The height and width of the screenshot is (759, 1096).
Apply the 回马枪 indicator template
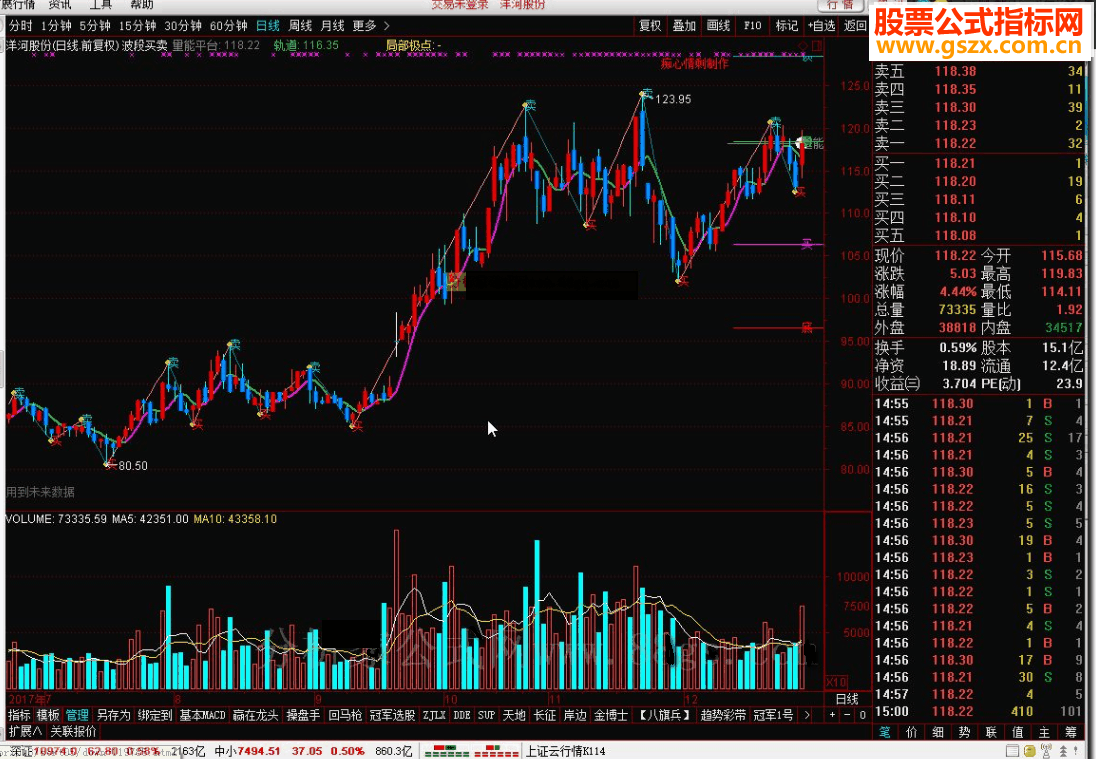345,715
